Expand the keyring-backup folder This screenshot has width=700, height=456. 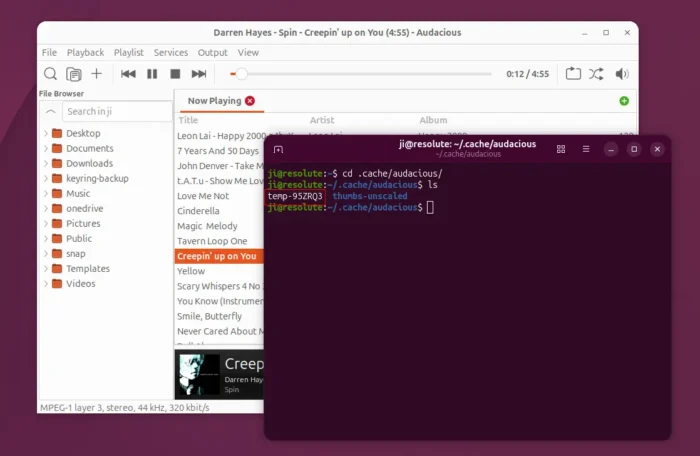point(46,178)
